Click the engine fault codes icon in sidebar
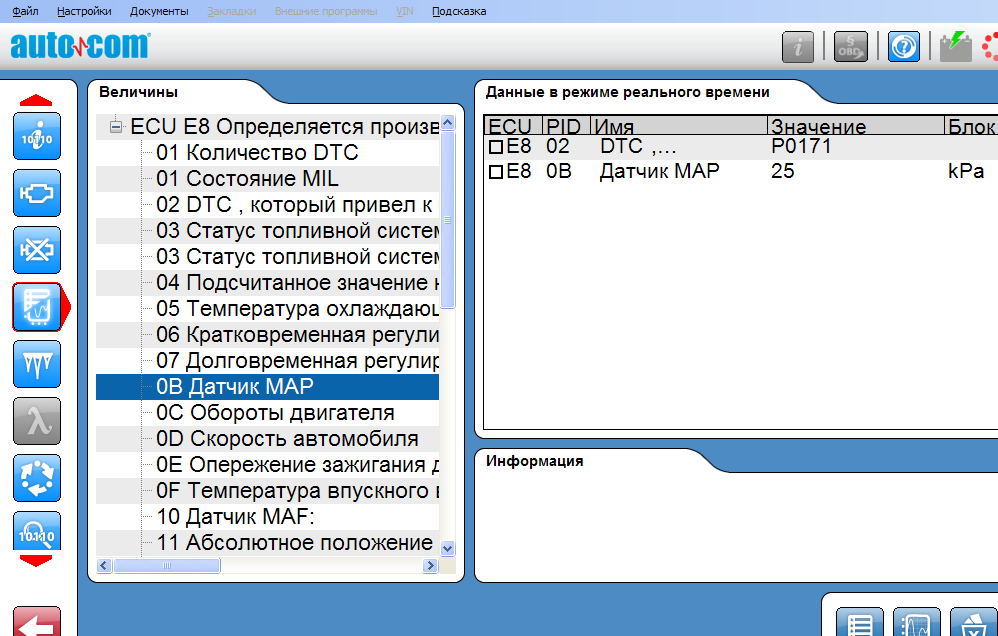This screenshot has width=998, height=636. coord(36,194)
